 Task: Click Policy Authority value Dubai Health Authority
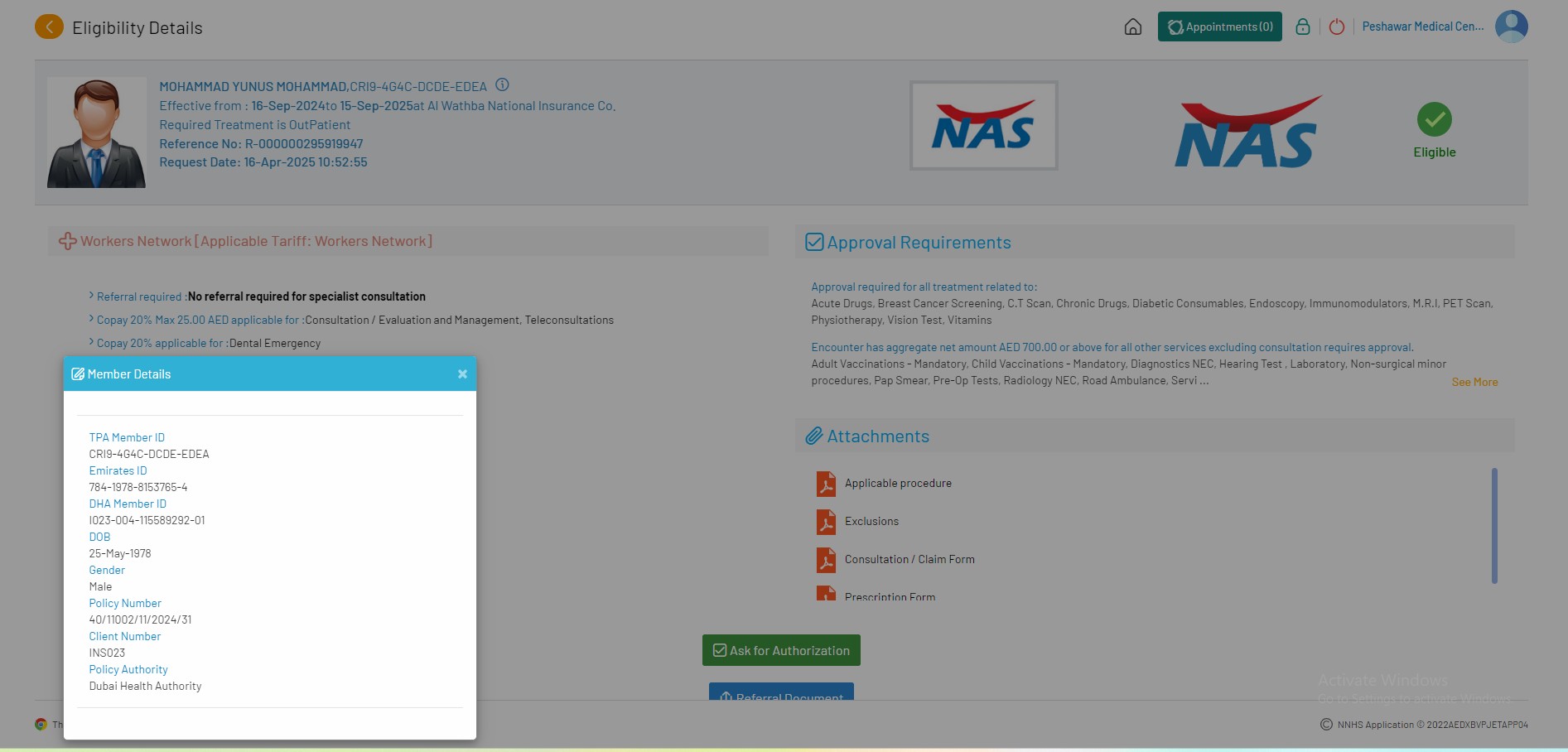[x=145, y=686]
